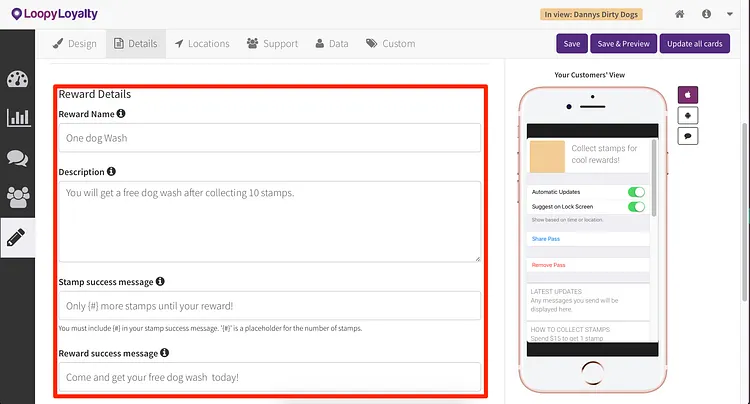Click the Save & Preview button
Screen dimensions: 750x404
pos(623,44)
